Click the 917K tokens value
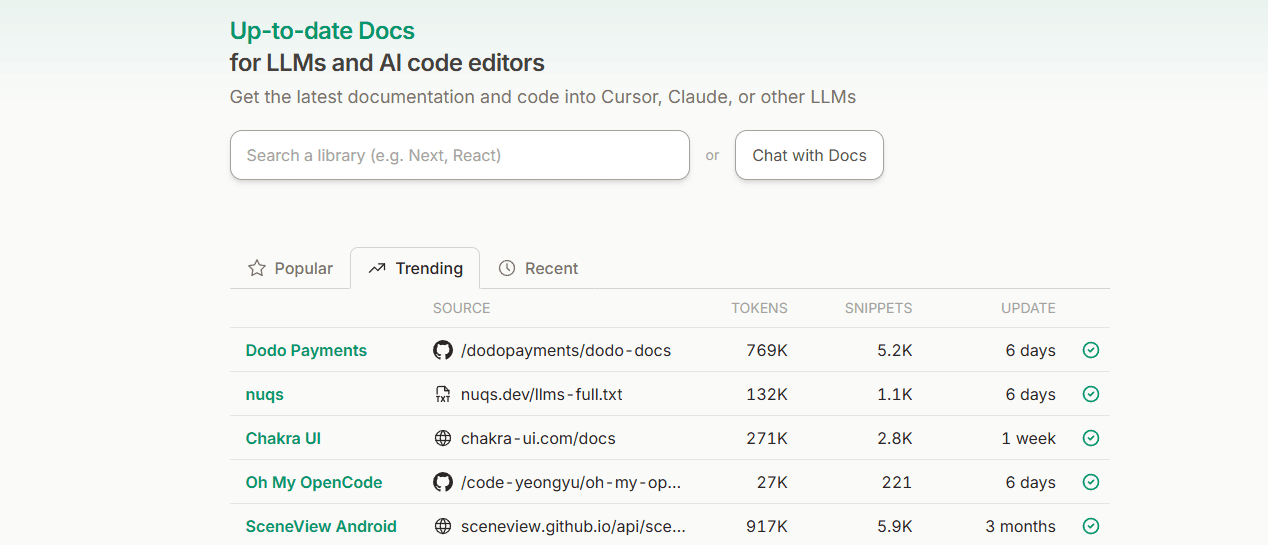This screenshot has height=545, width=1268. pos(767,526)
